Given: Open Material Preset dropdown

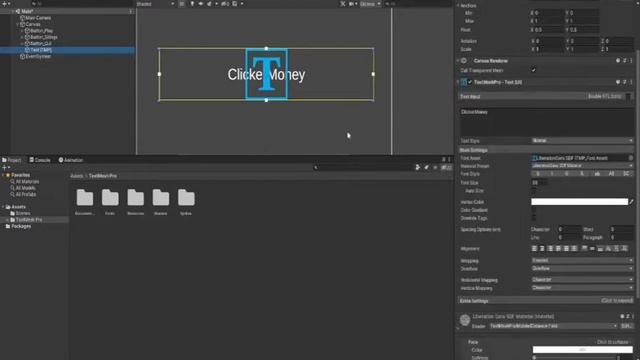Looking at the screenshot, I should (x=582, y=166).
